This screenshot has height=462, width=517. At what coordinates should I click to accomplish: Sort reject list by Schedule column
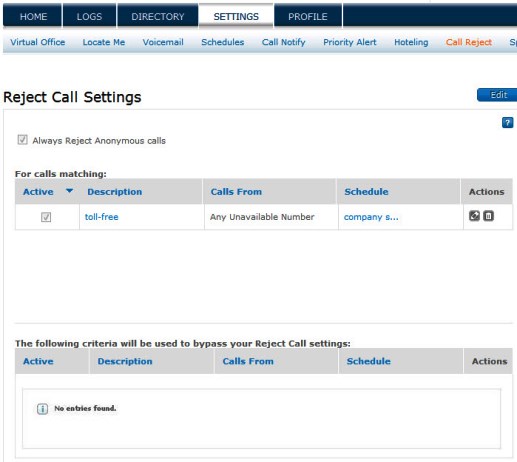(366, 192)
